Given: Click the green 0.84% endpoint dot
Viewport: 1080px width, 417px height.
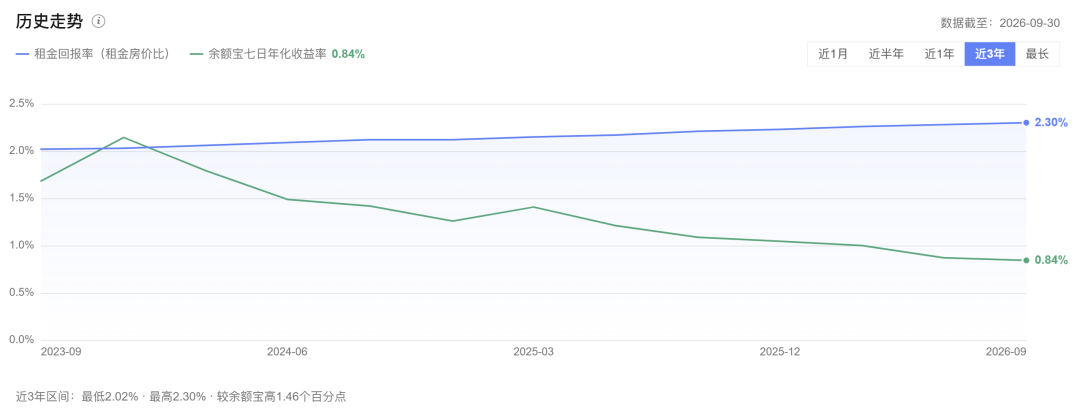Looking at the screenshot, I should [x=1026, y=260].
